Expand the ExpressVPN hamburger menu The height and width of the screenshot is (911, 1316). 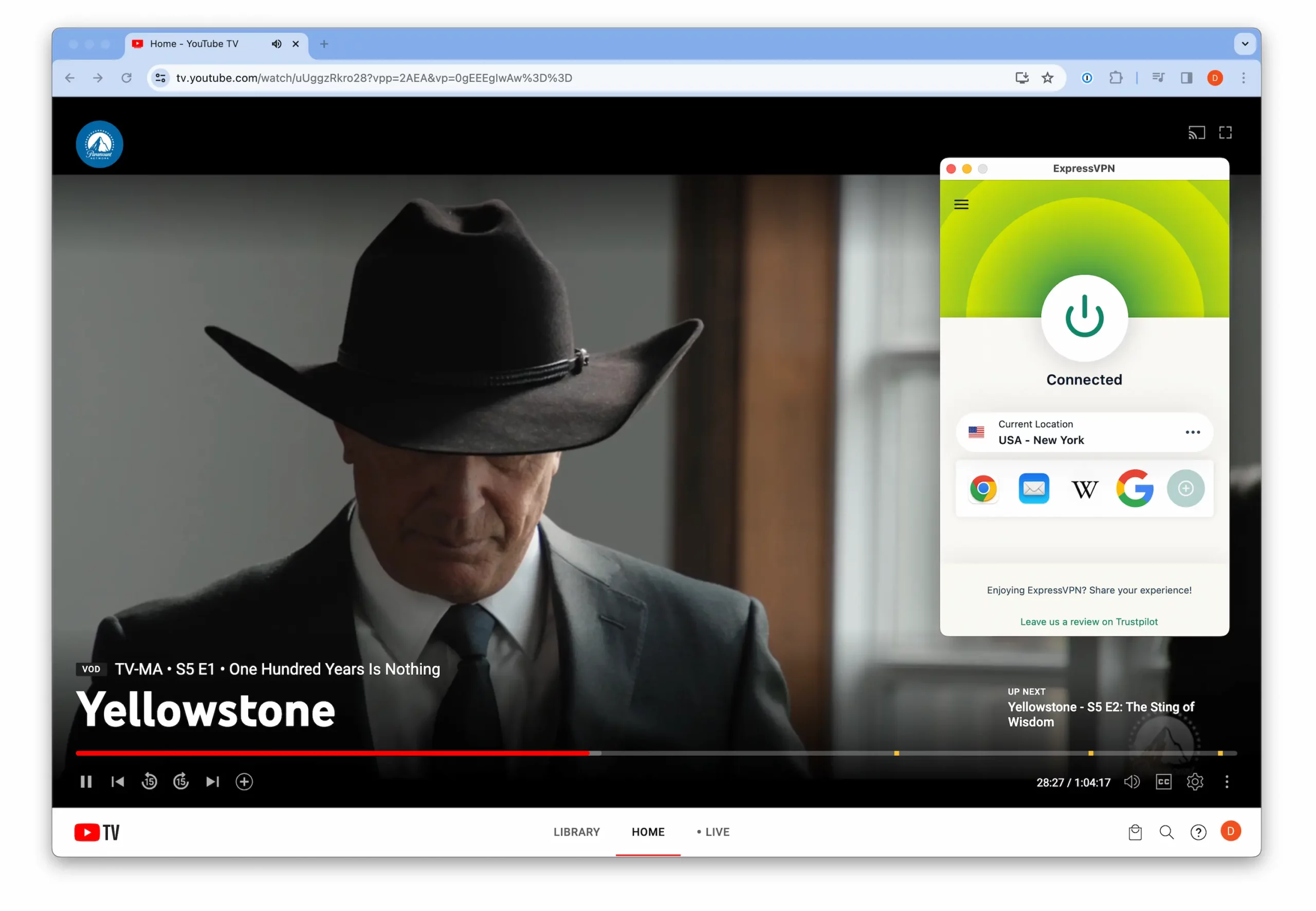tap(961, 204)
